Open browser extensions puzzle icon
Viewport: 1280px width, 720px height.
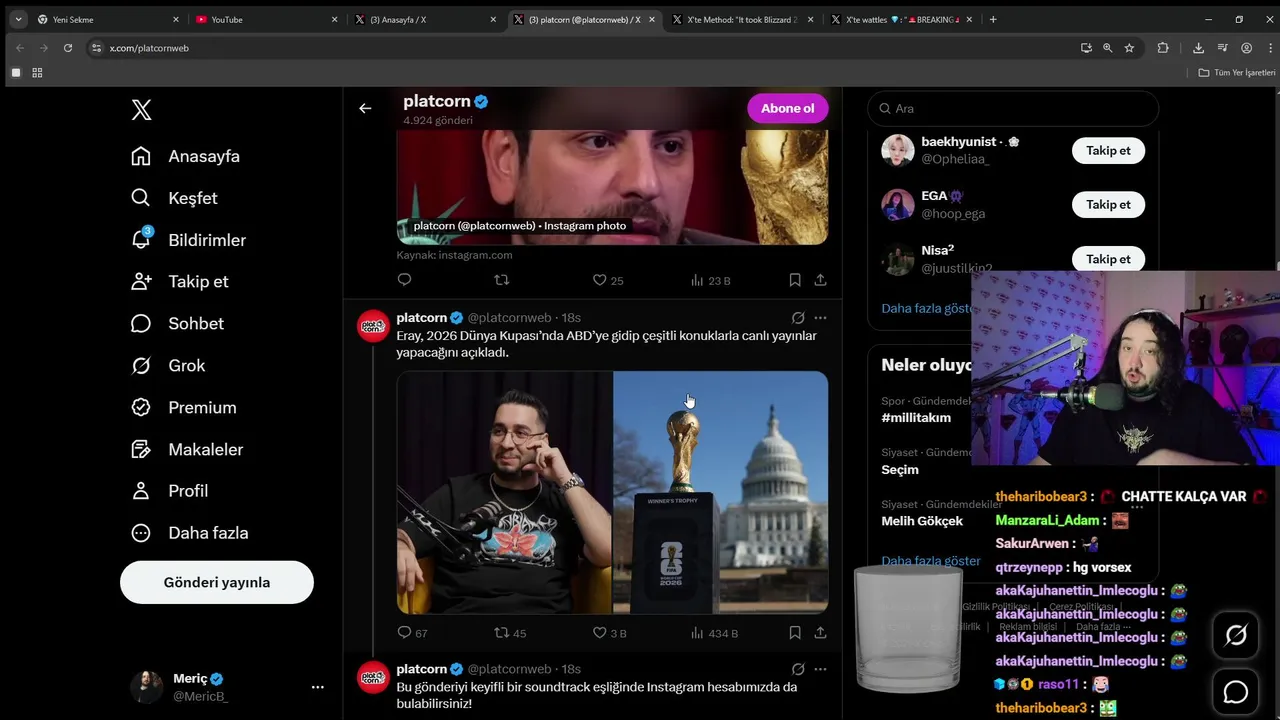click(1163, 48)
